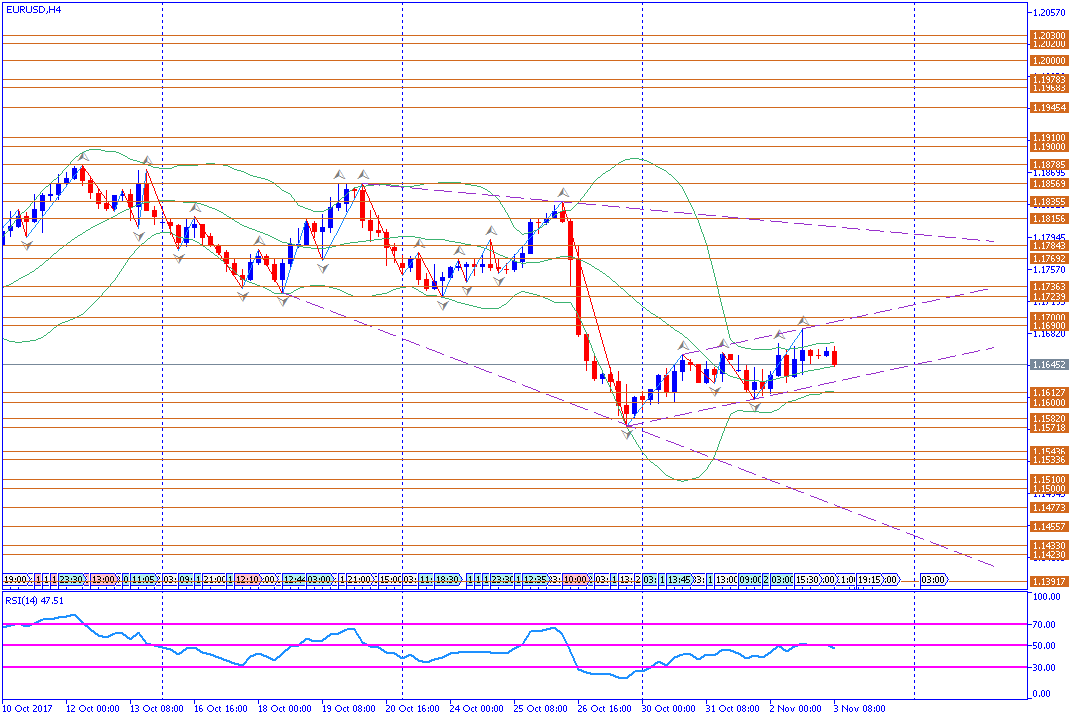This screenshot has width=1080, height=720.
Task: Click the 1.19454 price level label
Action: (x=1049, y=107)
